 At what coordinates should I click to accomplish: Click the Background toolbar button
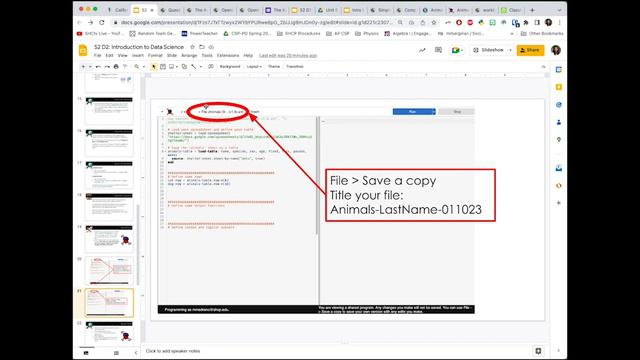click(230, 67)
